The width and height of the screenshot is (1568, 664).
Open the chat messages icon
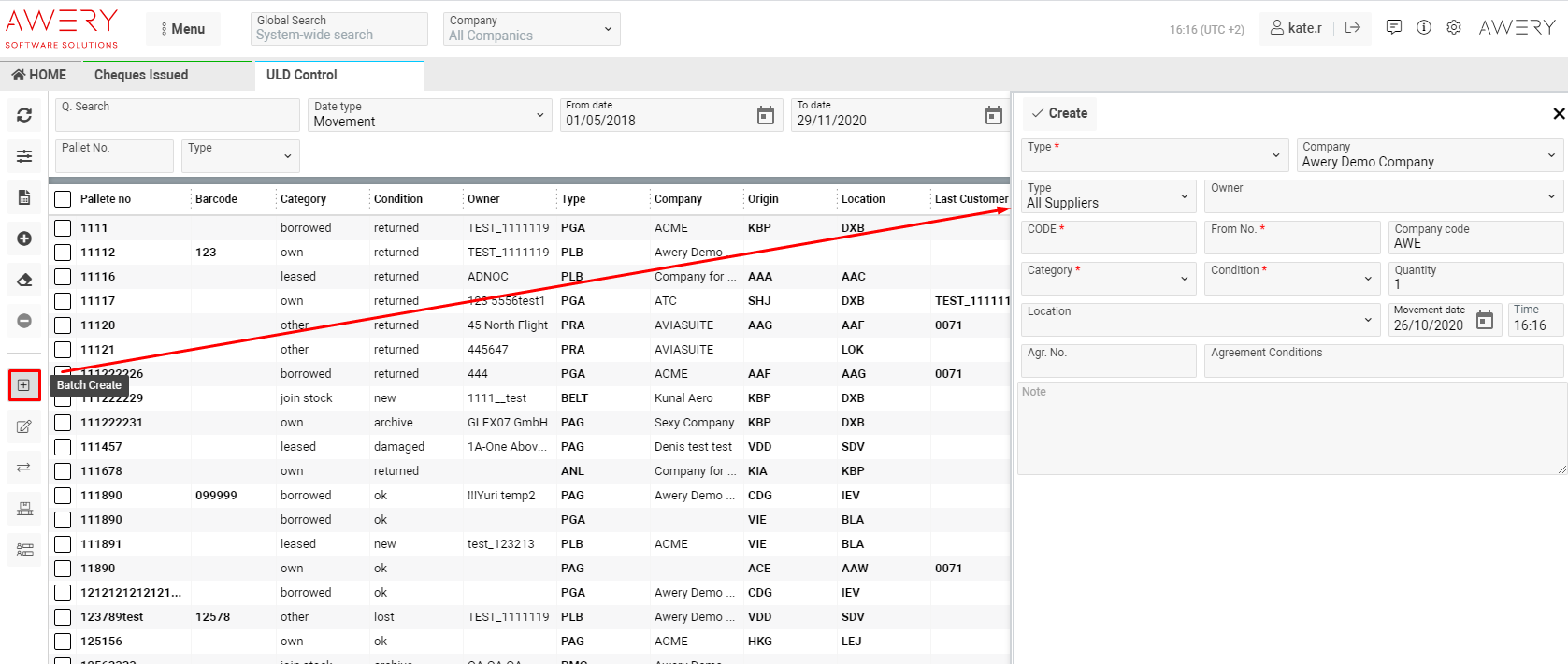click(1393, 28)
